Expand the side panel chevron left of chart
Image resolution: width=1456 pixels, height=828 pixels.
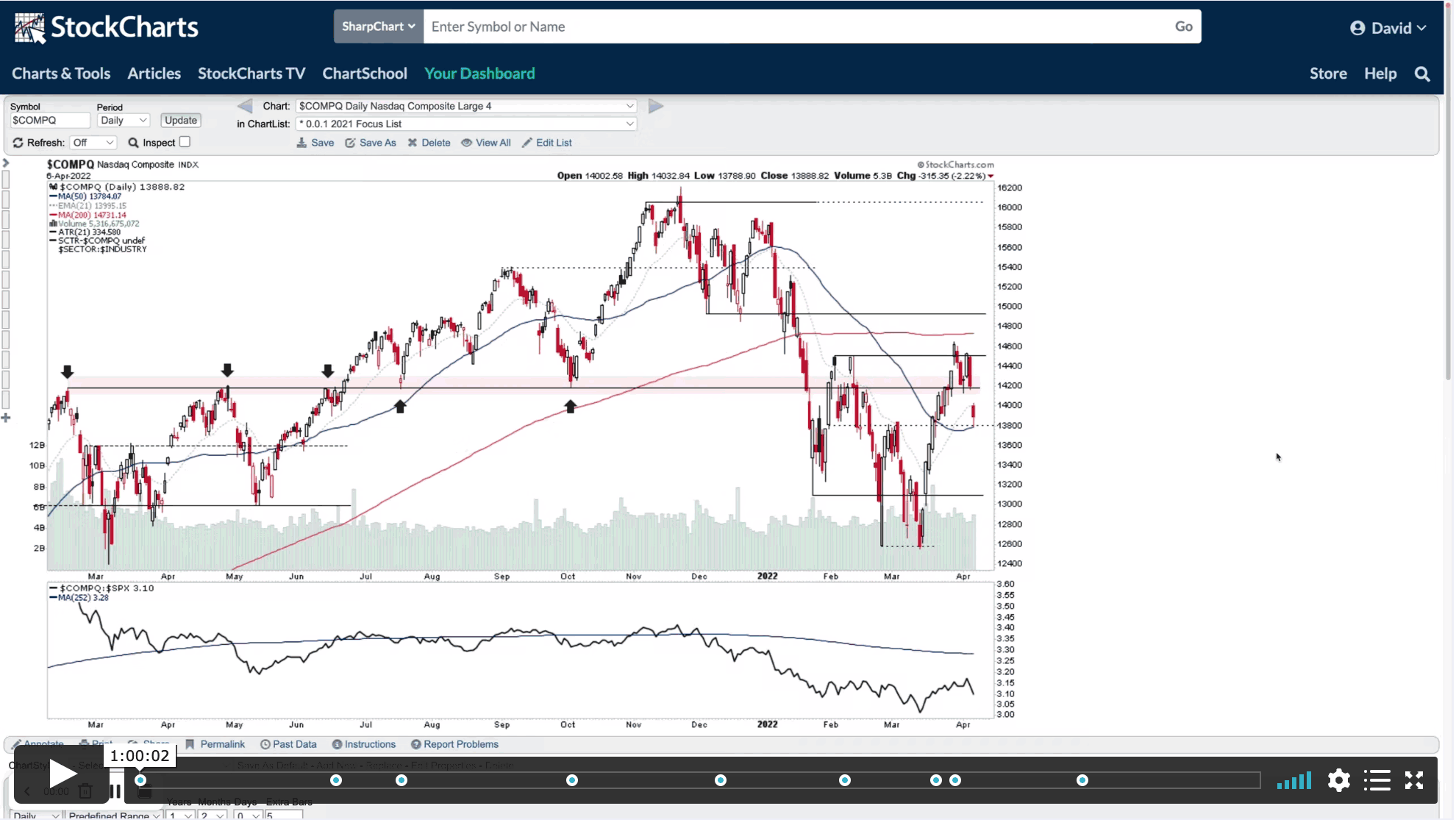pos(6,163)
